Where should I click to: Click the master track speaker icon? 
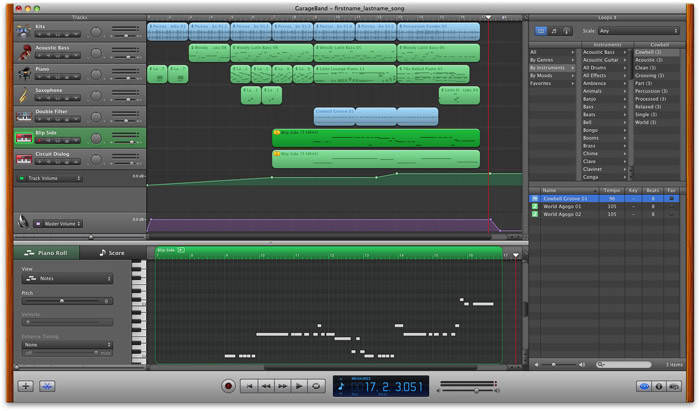point(23,222)
